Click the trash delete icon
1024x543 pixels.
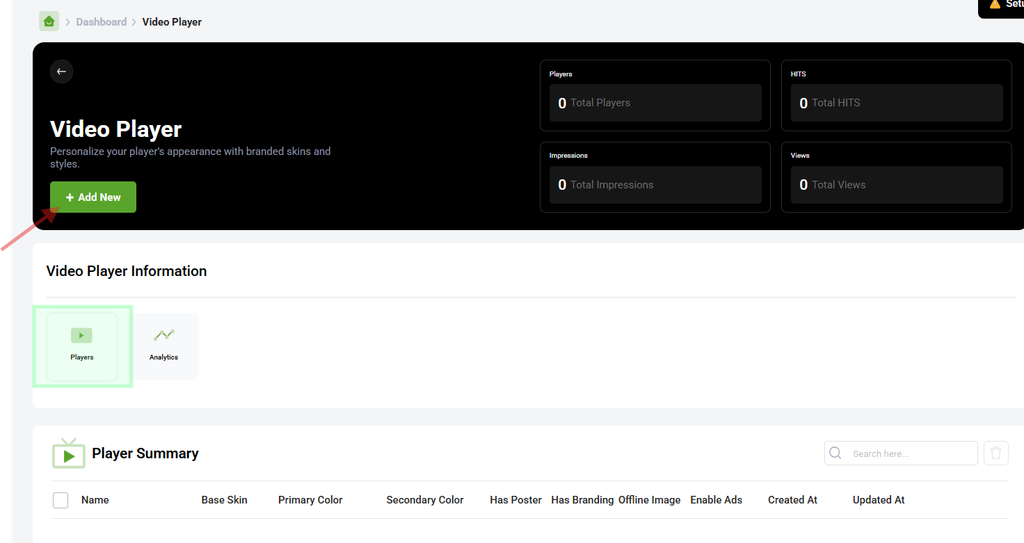[x=996, y=453]
